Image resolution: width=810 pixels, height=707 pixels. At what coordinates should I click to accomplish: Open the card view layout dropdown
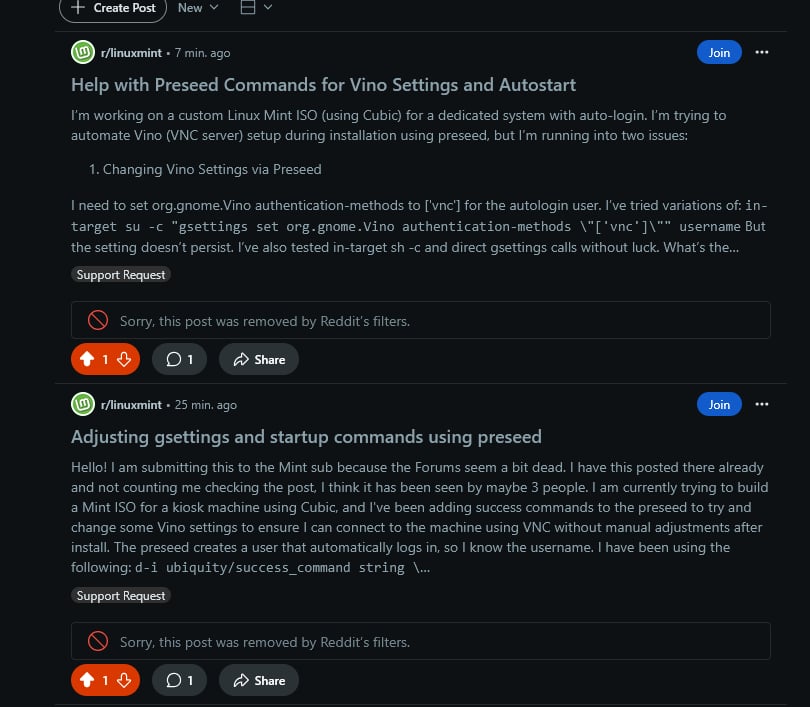pyautogui.click(x=256, y=8)
